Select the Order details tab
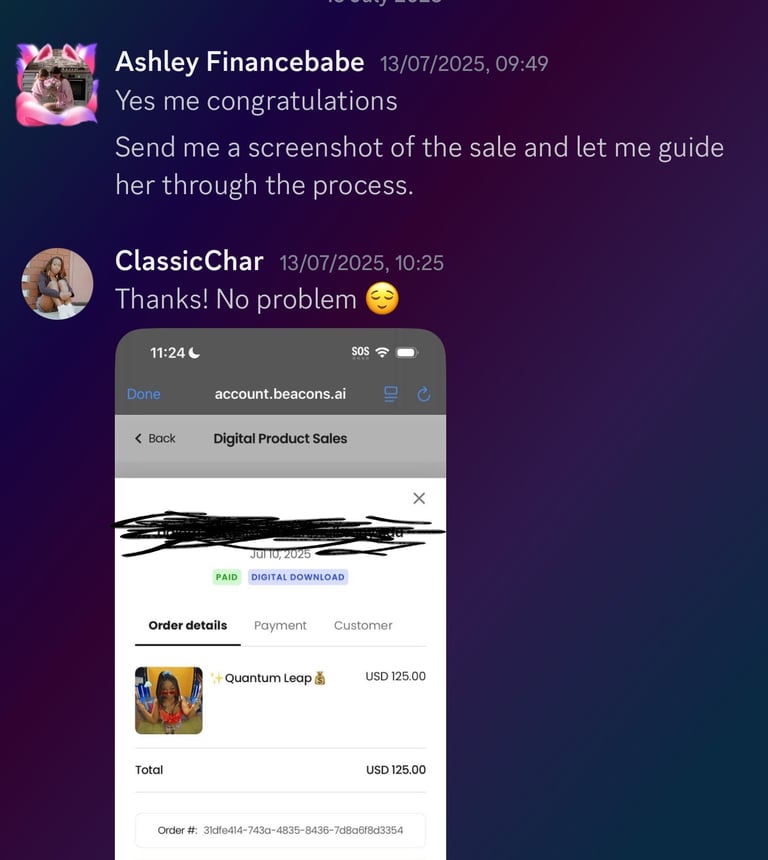Image resolution: width=768 pixels, height=860 pixels. 188,625
